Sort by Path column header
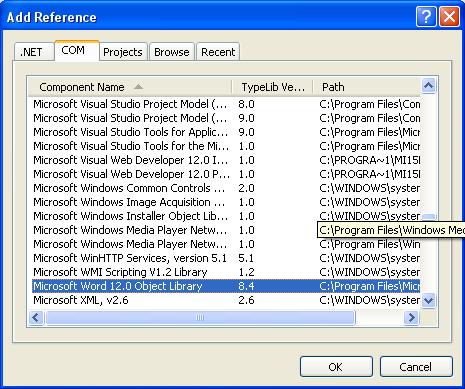This screenshot has height=389, width=465. point(367,87)
